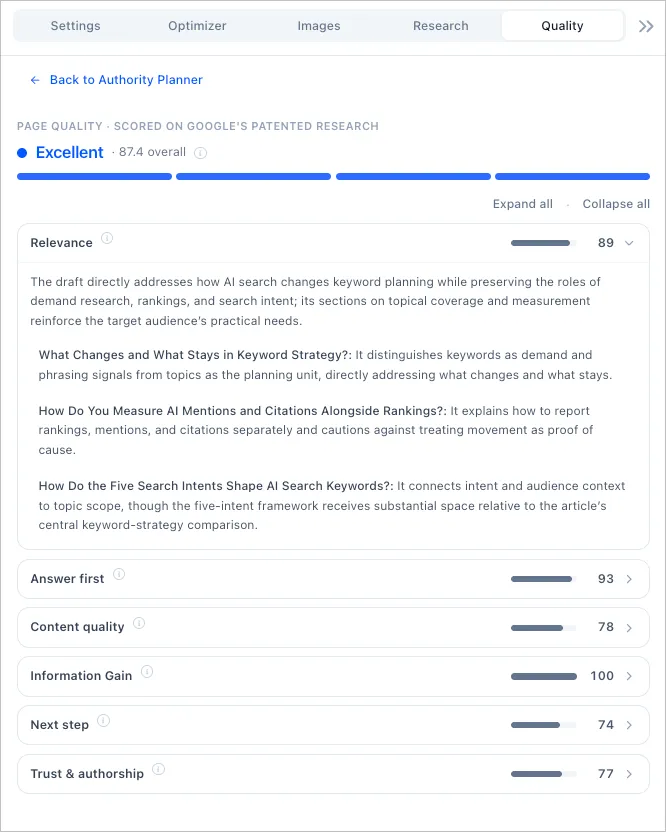Go to the Research tab
Image resolution: width=666 pixels, height=832 pixels.
coord(440,25)
